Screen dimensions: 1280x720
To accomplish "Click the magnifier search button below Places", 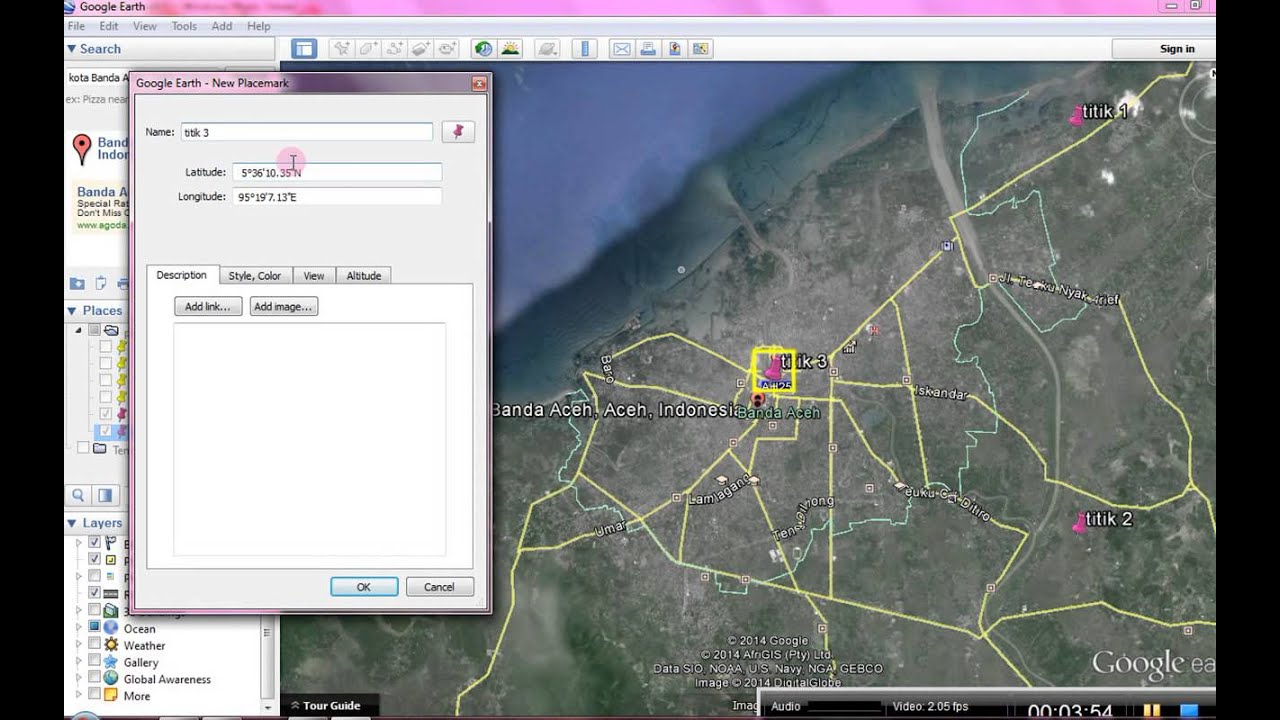I will pos(78,495).
